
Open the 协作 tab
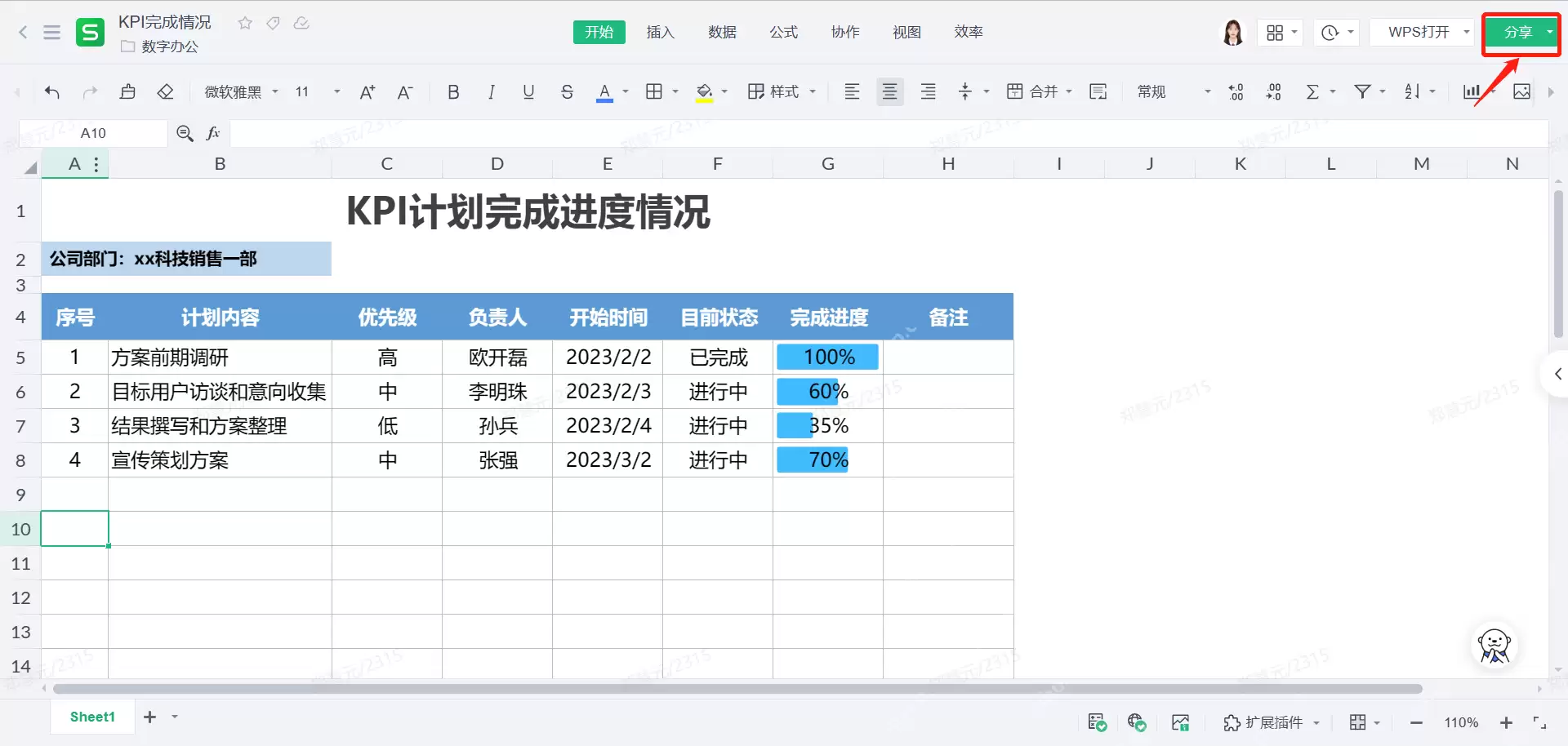pos(845,32)
